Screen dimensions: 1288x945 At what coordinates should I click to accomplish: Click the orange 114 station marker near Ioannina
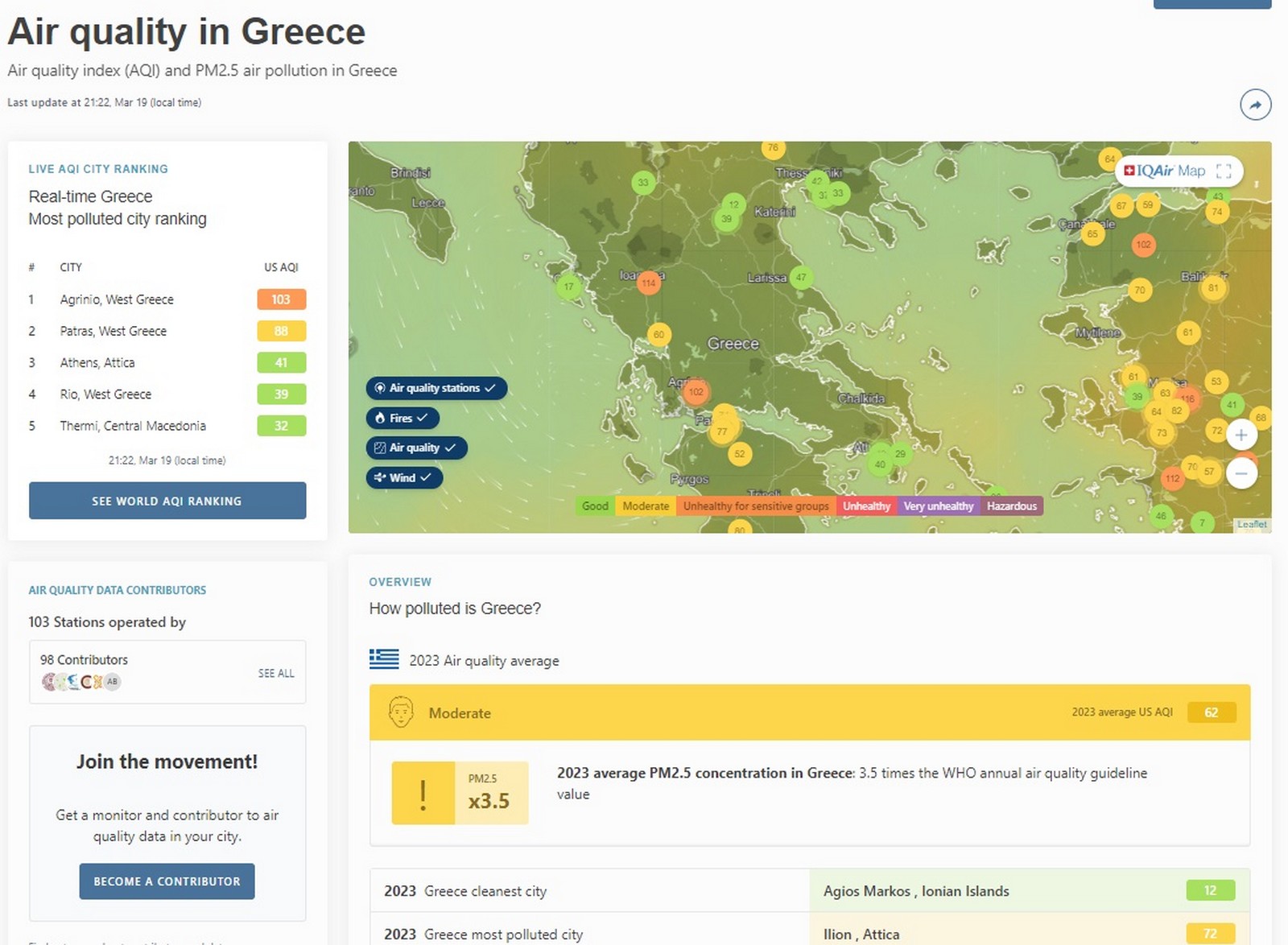(648, 283)
